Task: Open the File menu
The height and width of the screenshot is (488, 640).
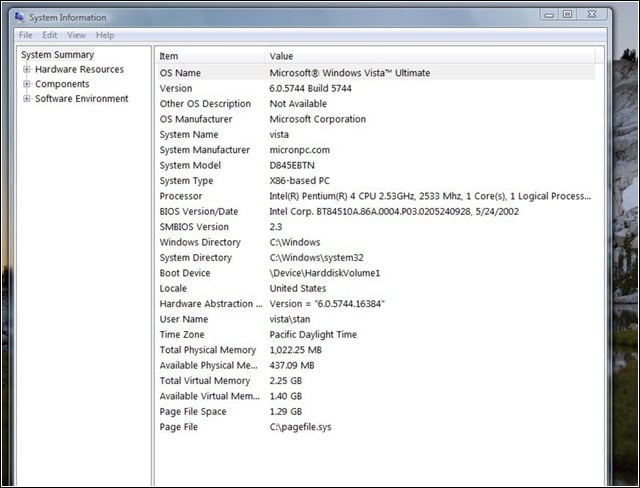Action: [x=25, y=35]
